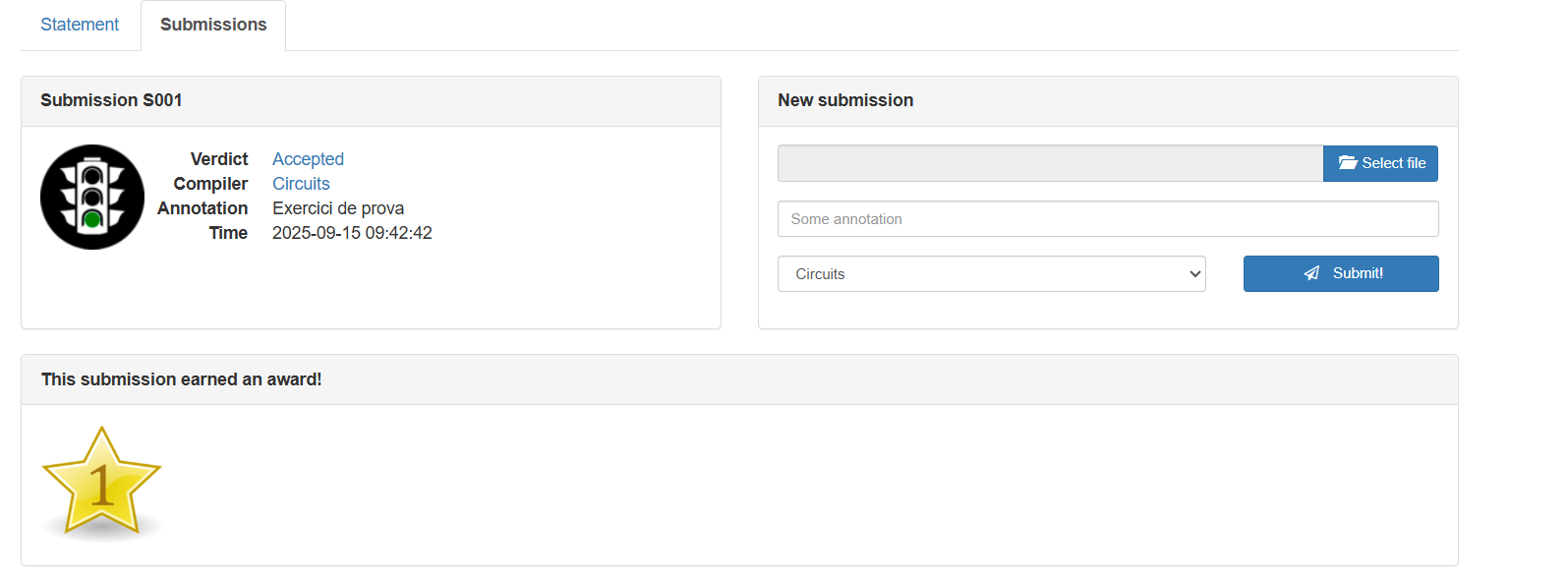This screenshot has width=1568, height=578.
Task: Click the open folder icon in Select file
Action: (x=1348, y=163)
